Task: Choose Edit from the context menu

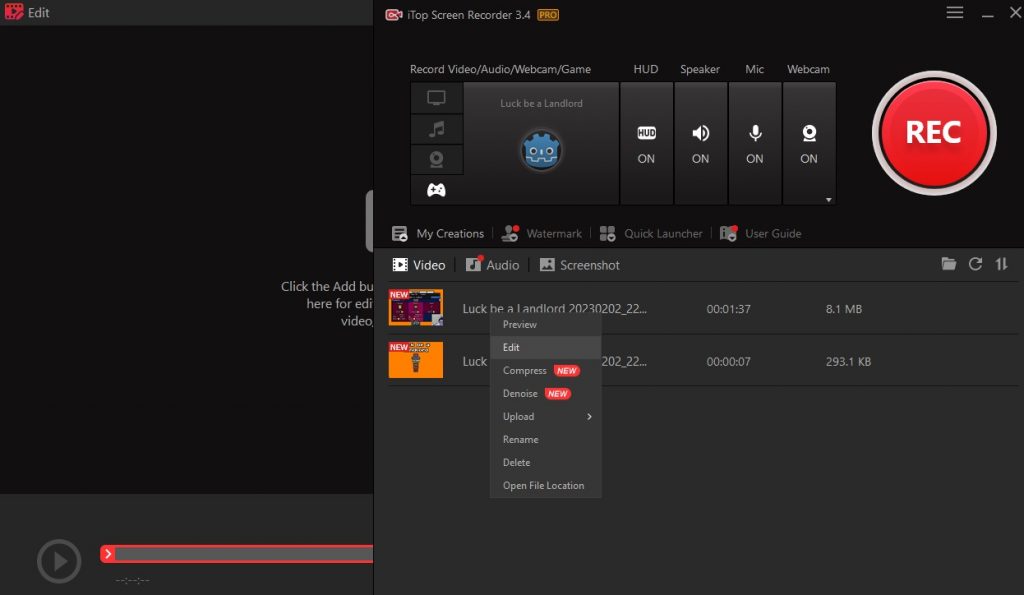Action: [545, 347]
